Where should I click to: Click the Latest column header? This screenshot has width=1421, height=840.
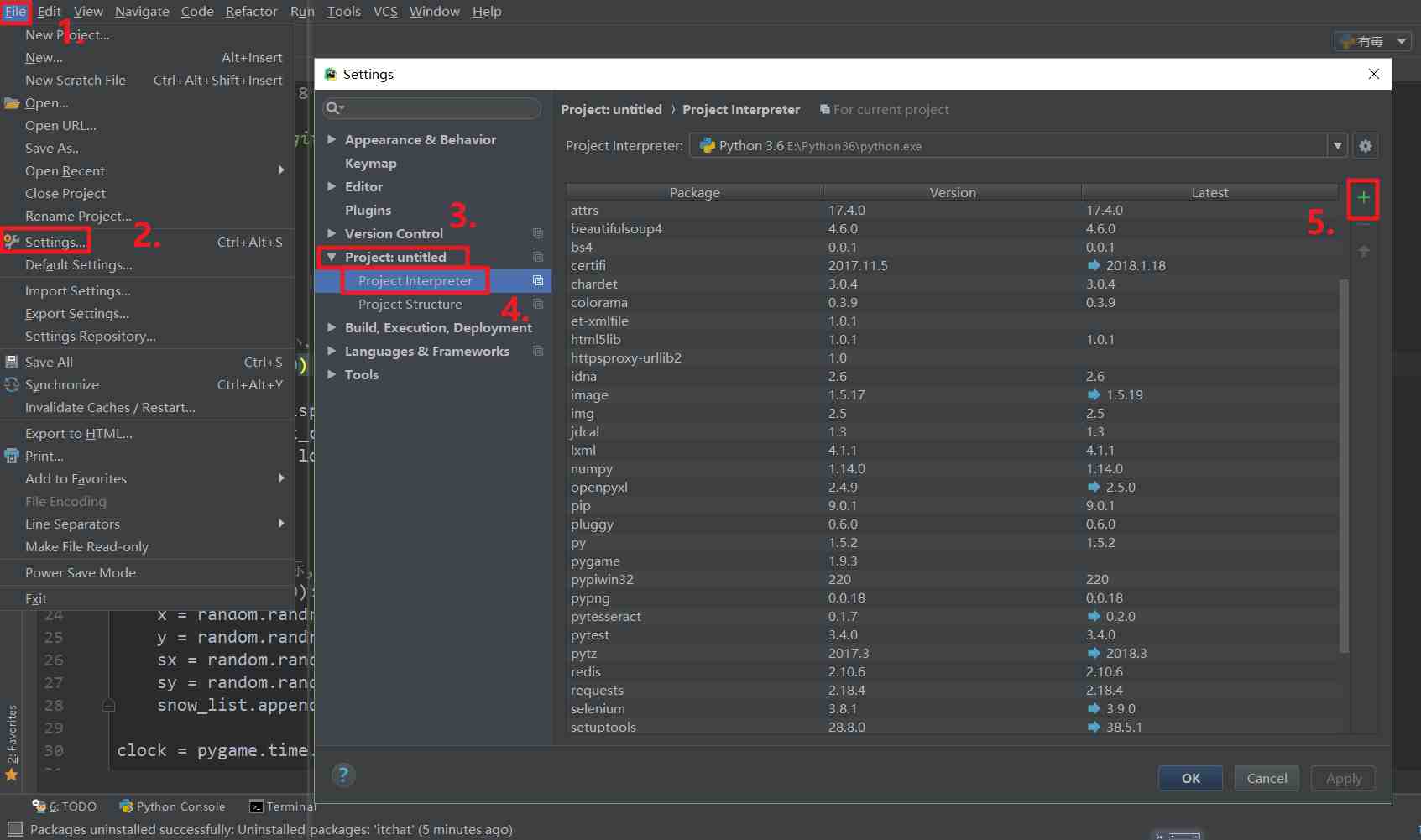(1209, 192)
